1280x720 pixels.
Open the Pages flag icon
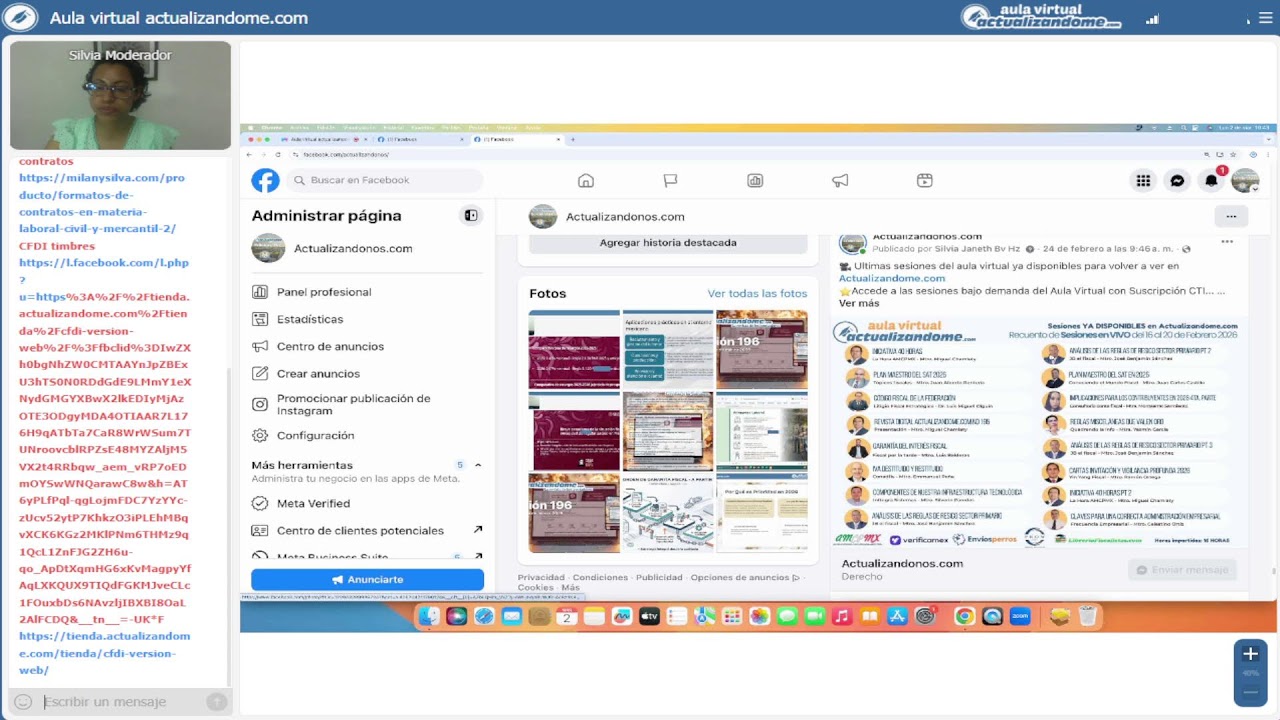click(670, 180)
